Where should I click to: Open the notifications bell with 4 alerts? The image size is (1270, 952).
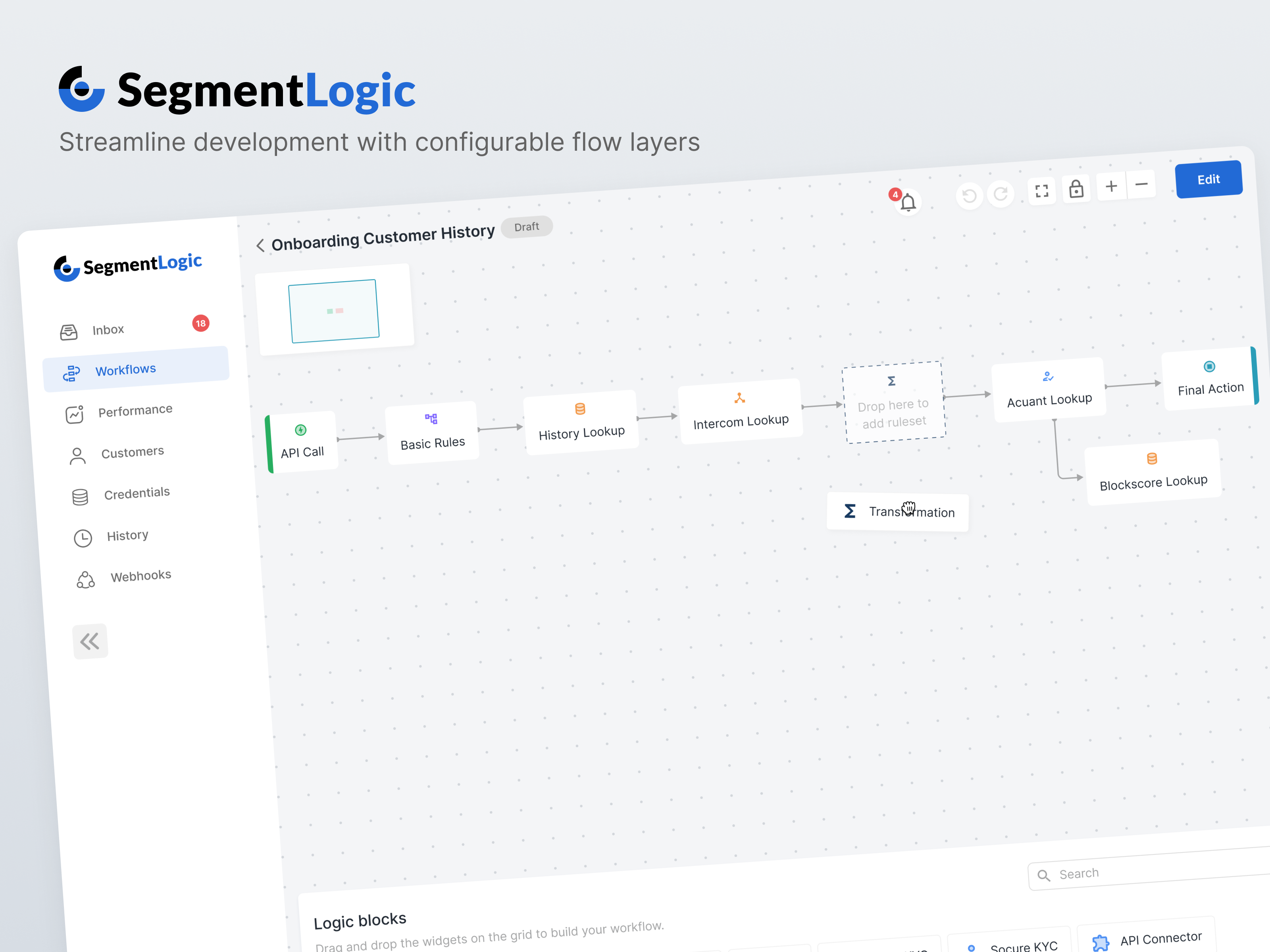point(907,202)
